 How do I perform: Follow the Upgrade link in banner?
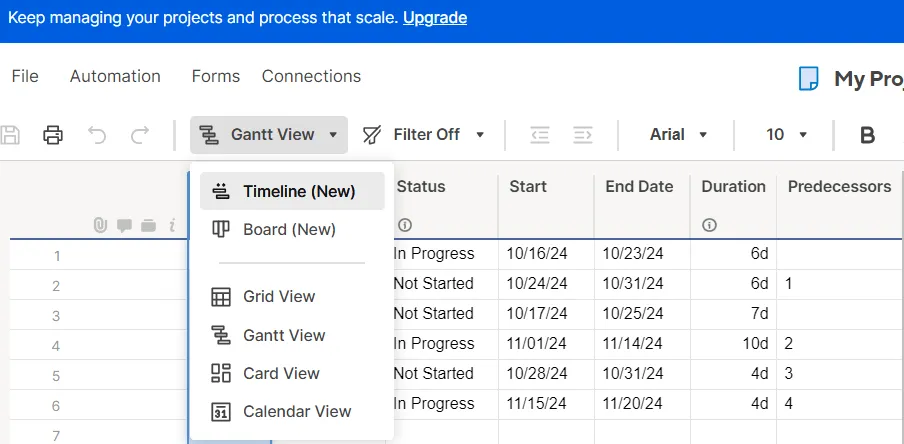coord(435,18)
